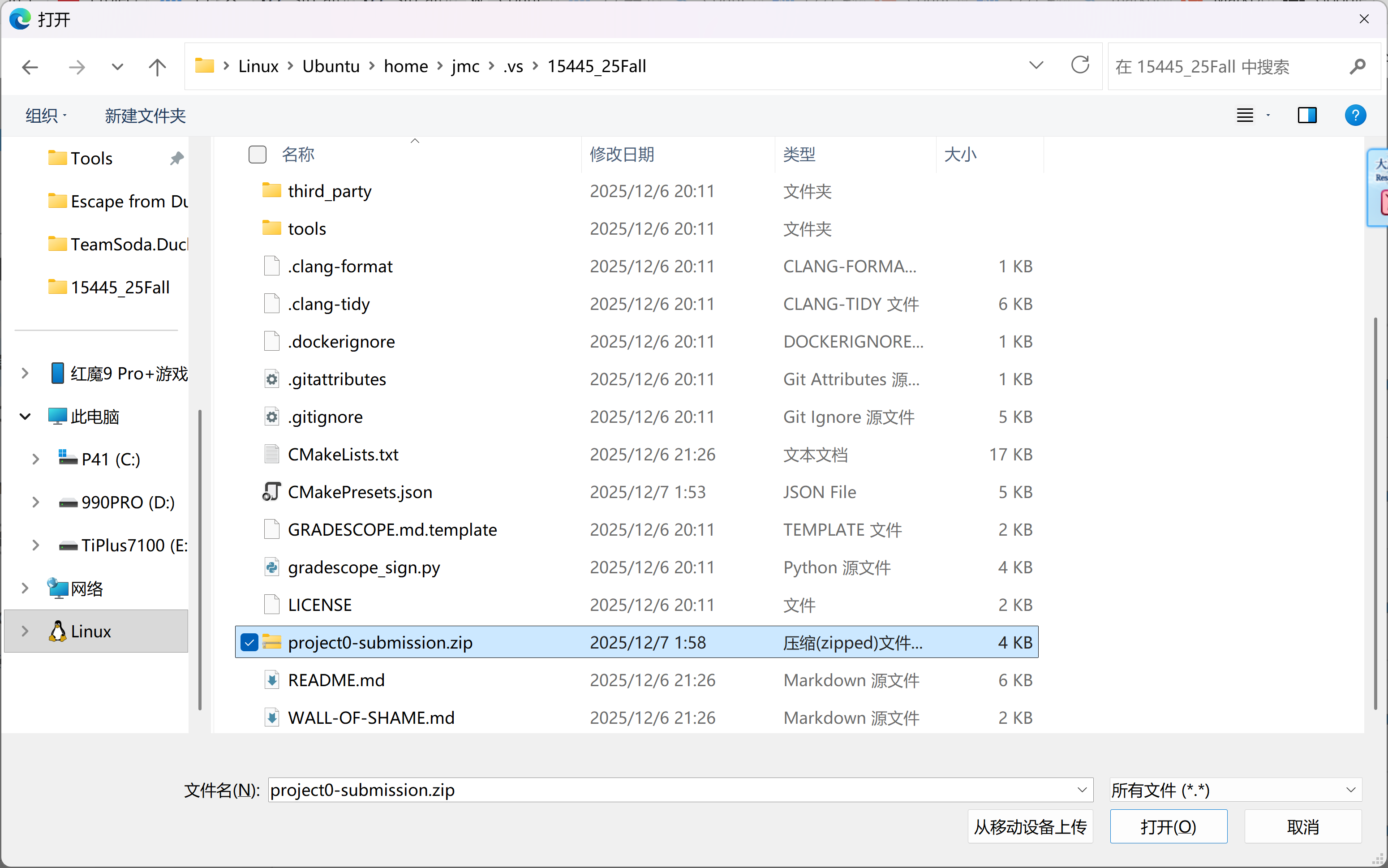Go up one folder level
The width and height of the screenshot is (1388, 868).
click(x=157, y=67)
